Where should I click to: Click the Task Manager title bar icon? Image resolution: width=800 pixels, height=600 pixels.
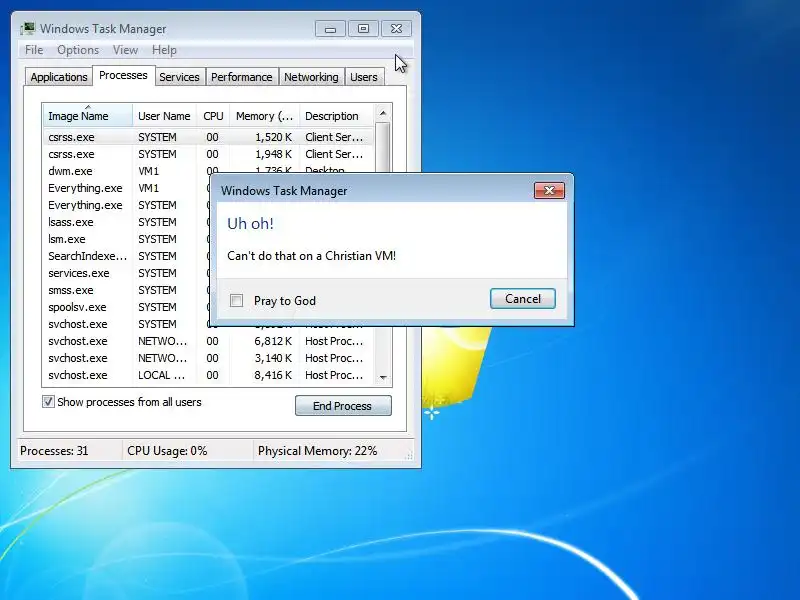28,28
